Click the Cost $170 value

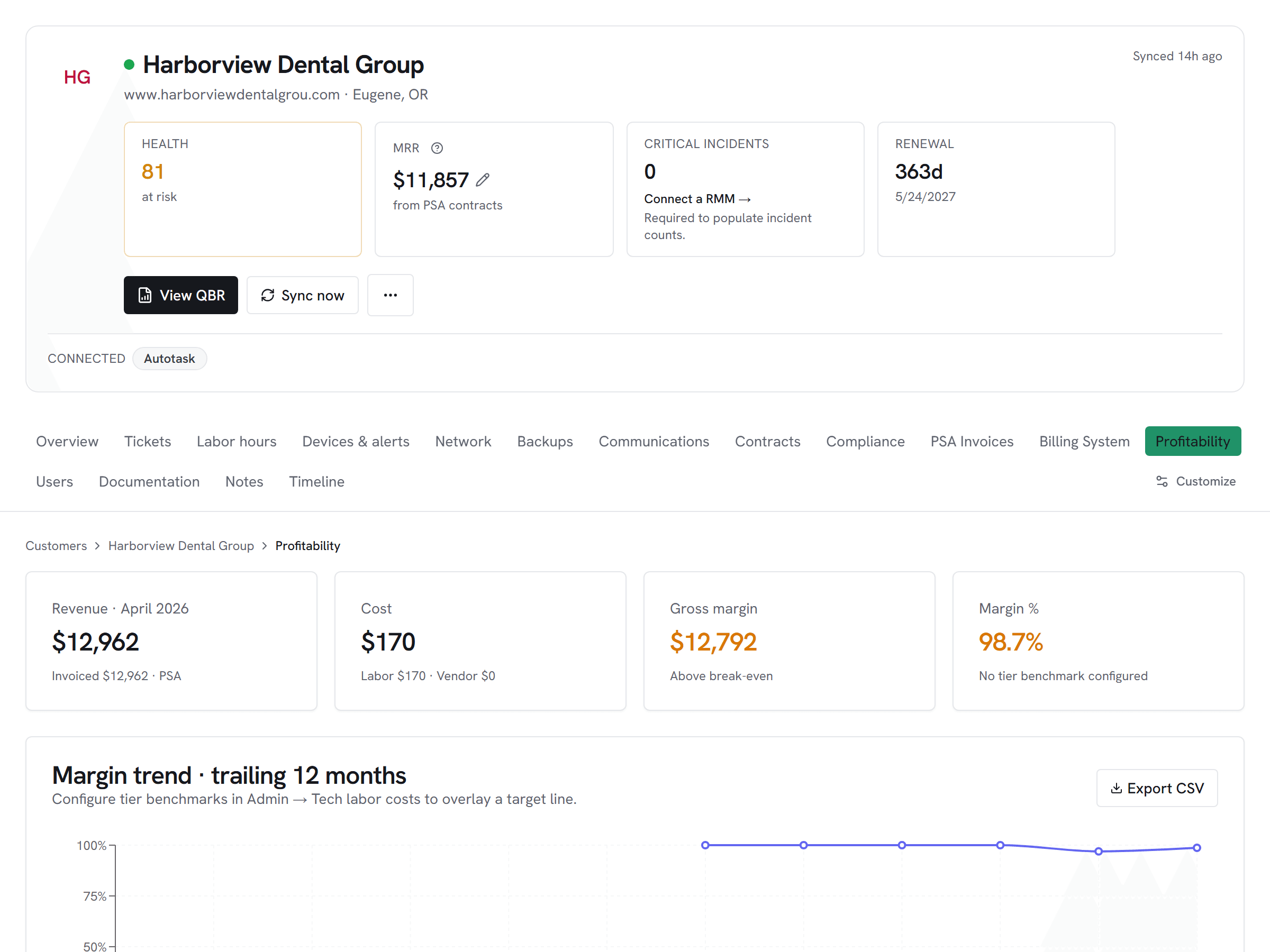coord(388,642)
